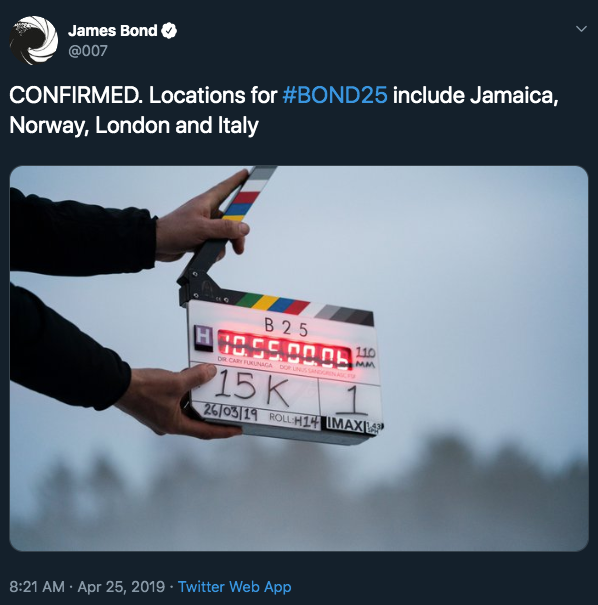The height and width of the screenshot is (605, 598).
Task: Open the clapperboard photo attachment
Action: coord(299,358)
